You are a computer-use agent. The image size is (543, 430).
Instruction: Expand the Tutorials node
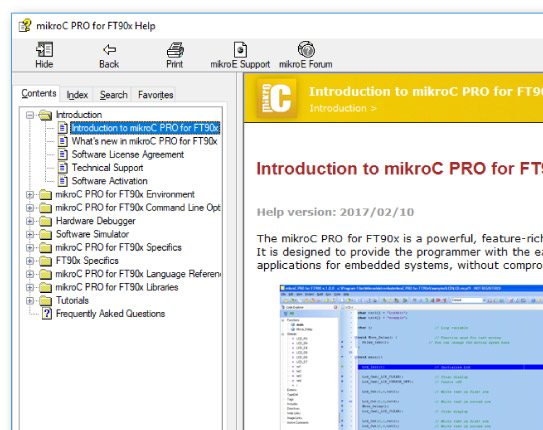[x=30, y=301]
